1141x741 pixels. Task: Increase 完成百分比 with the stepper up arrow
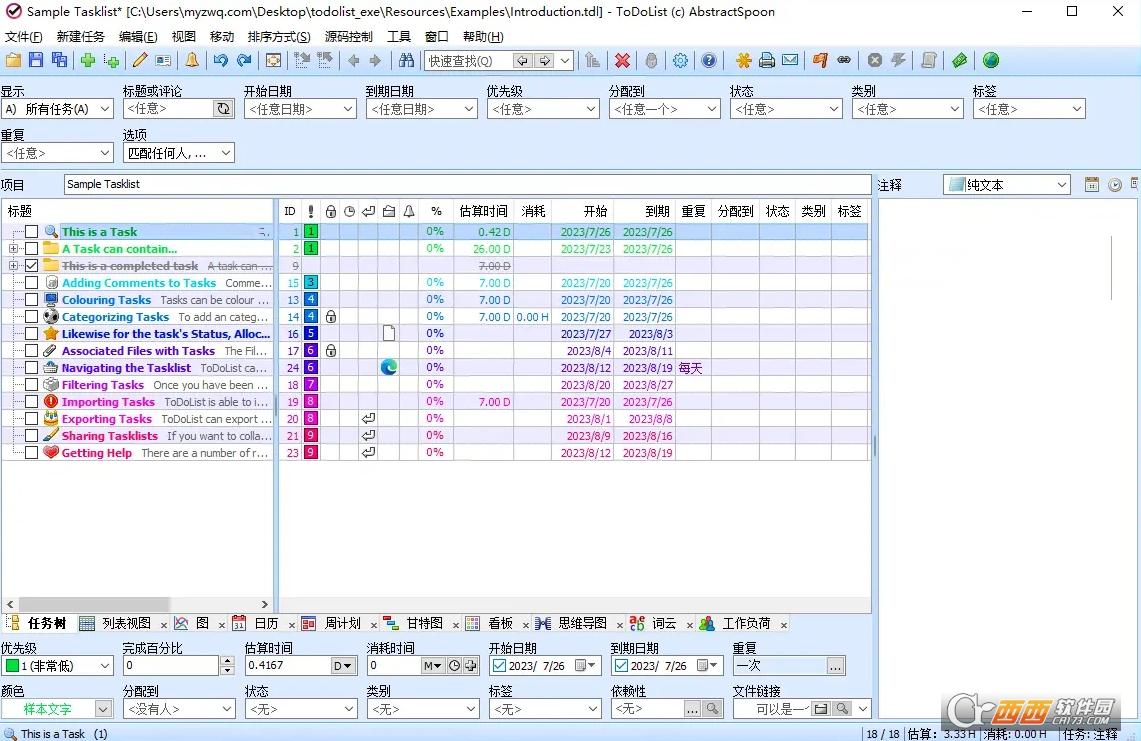(x=227, y=661)
